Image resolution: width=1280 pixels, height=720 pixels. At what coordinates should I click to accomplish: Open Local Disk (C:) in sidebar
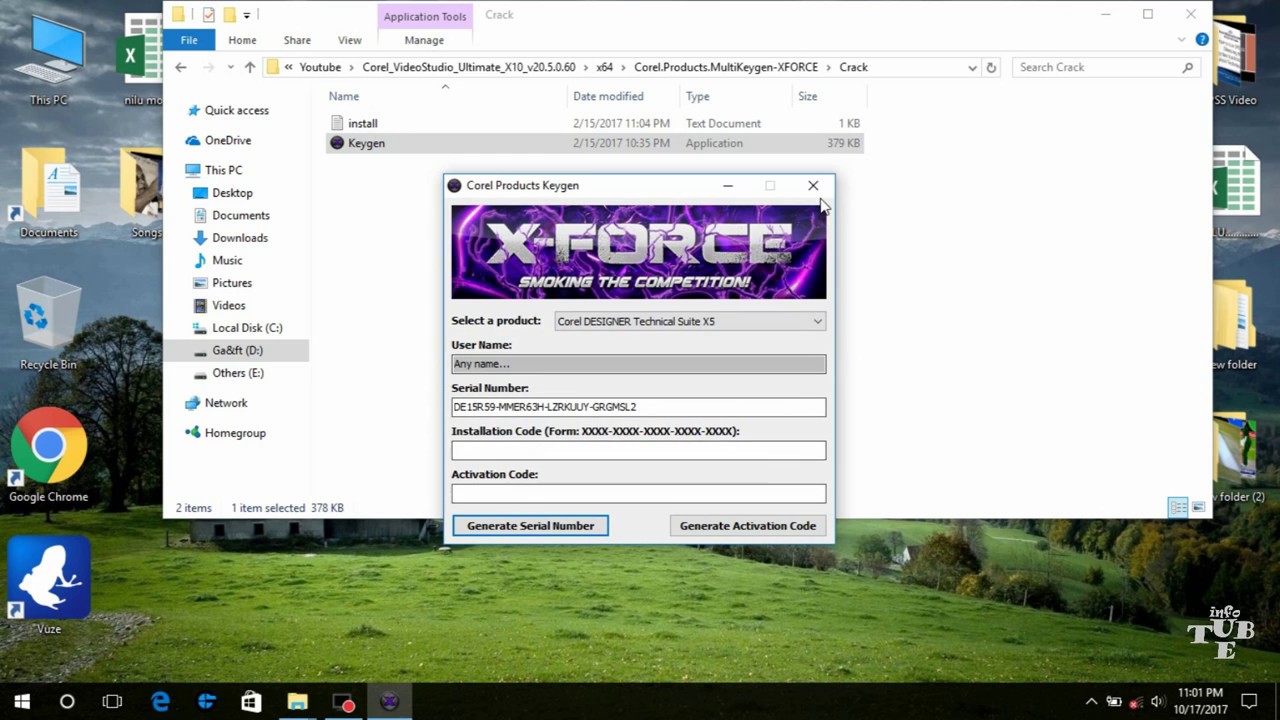point(247,328)
